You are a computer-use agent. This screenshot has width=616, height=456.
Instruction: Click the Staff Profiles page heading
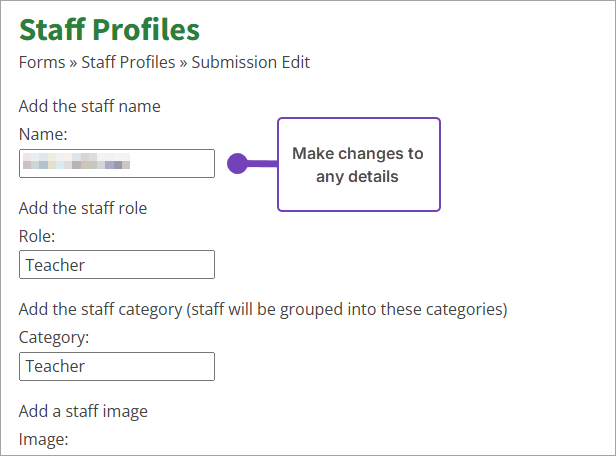tap(109, 29)
